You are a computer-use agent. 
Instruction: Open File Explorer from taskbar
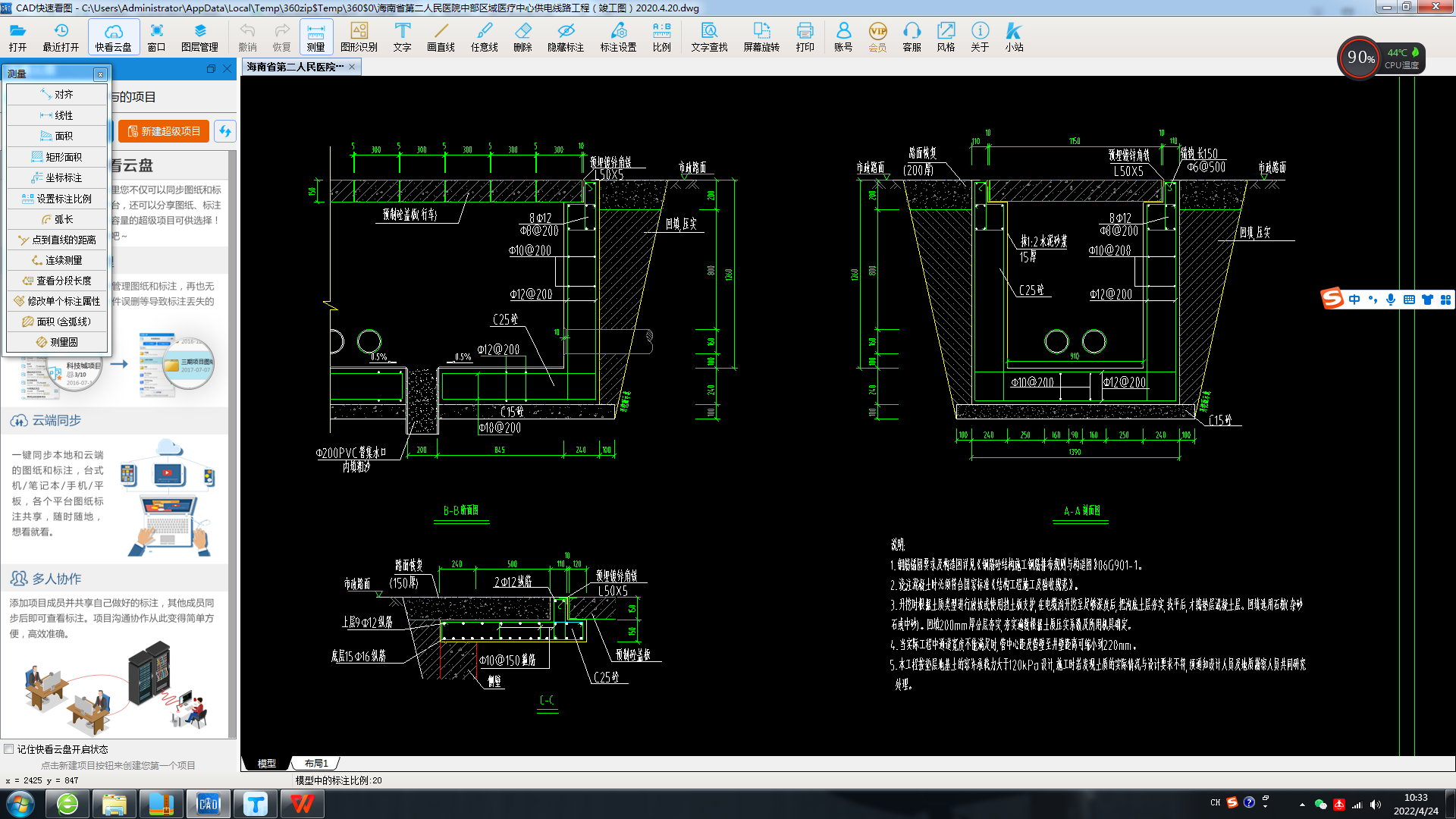pyautogui.click(x=115, y=804)
